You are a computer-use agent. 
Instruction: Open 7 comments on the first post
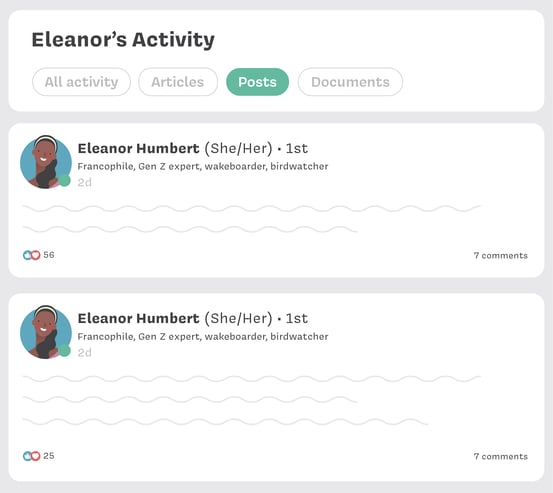tap(501, 255)
